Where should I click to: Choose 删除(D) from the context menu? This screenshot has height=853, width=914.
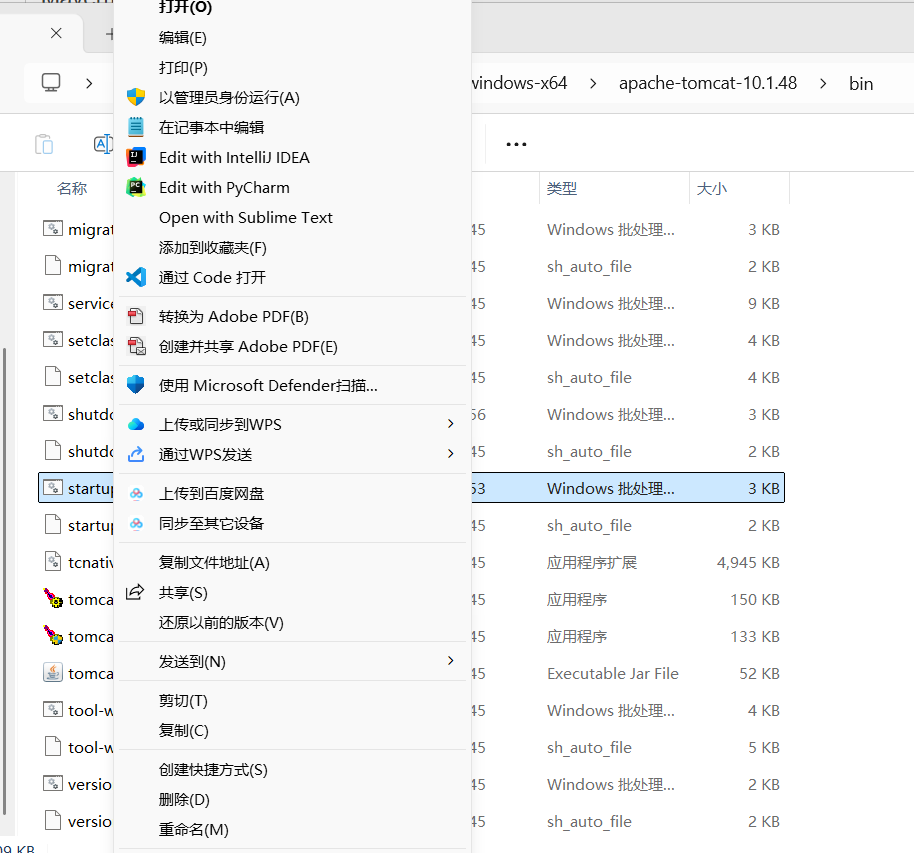click(x=292, y=799)
